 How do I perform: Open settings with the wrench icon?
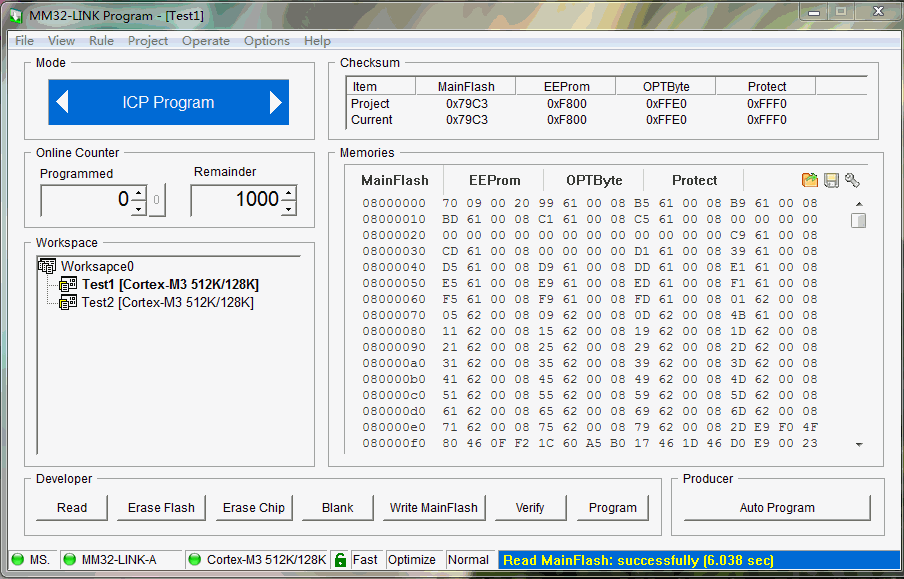tap(854, 179)
